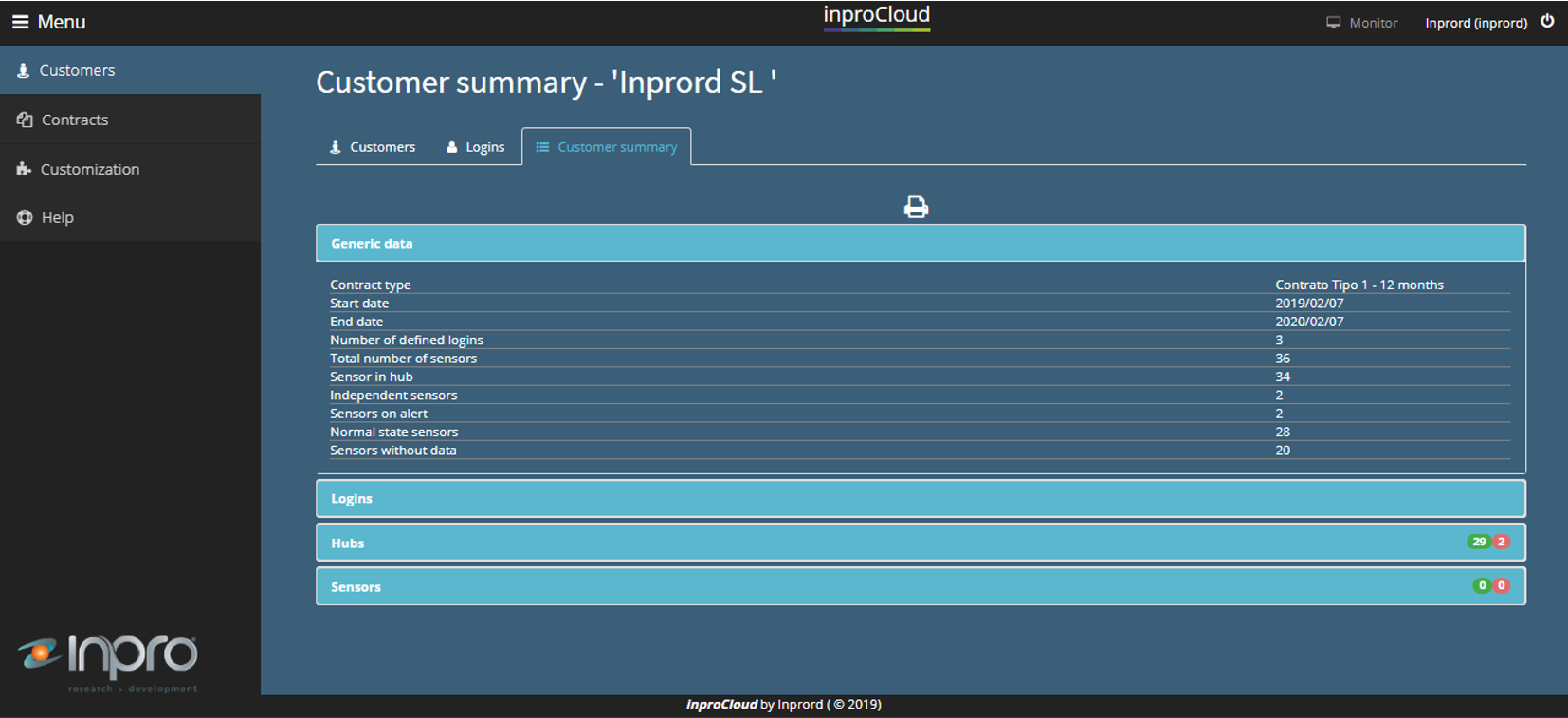
Task: Click the red 2 badge on Hubs
Action: point(1502,542)
